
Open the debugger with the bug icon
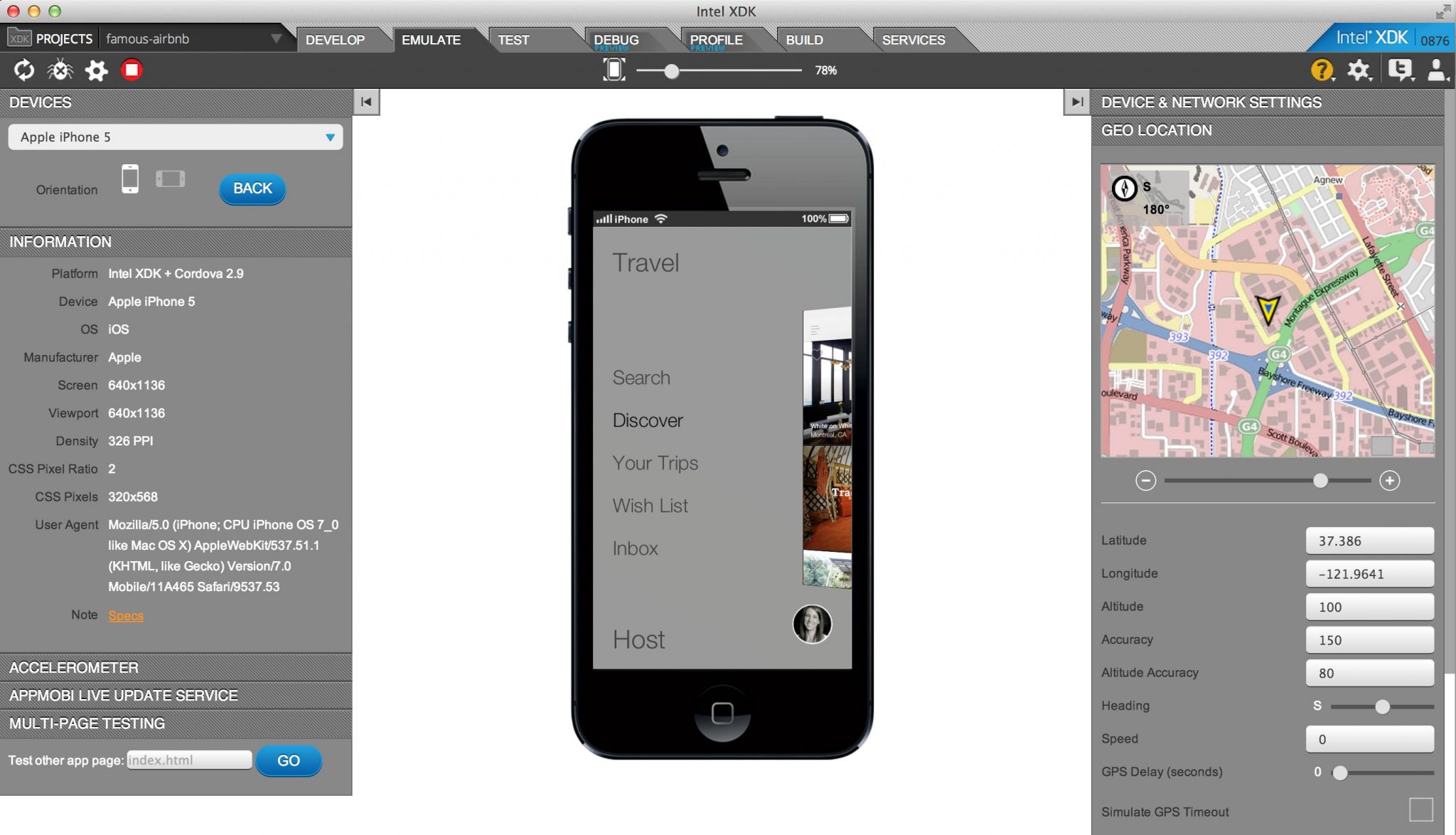pos(60,70)
